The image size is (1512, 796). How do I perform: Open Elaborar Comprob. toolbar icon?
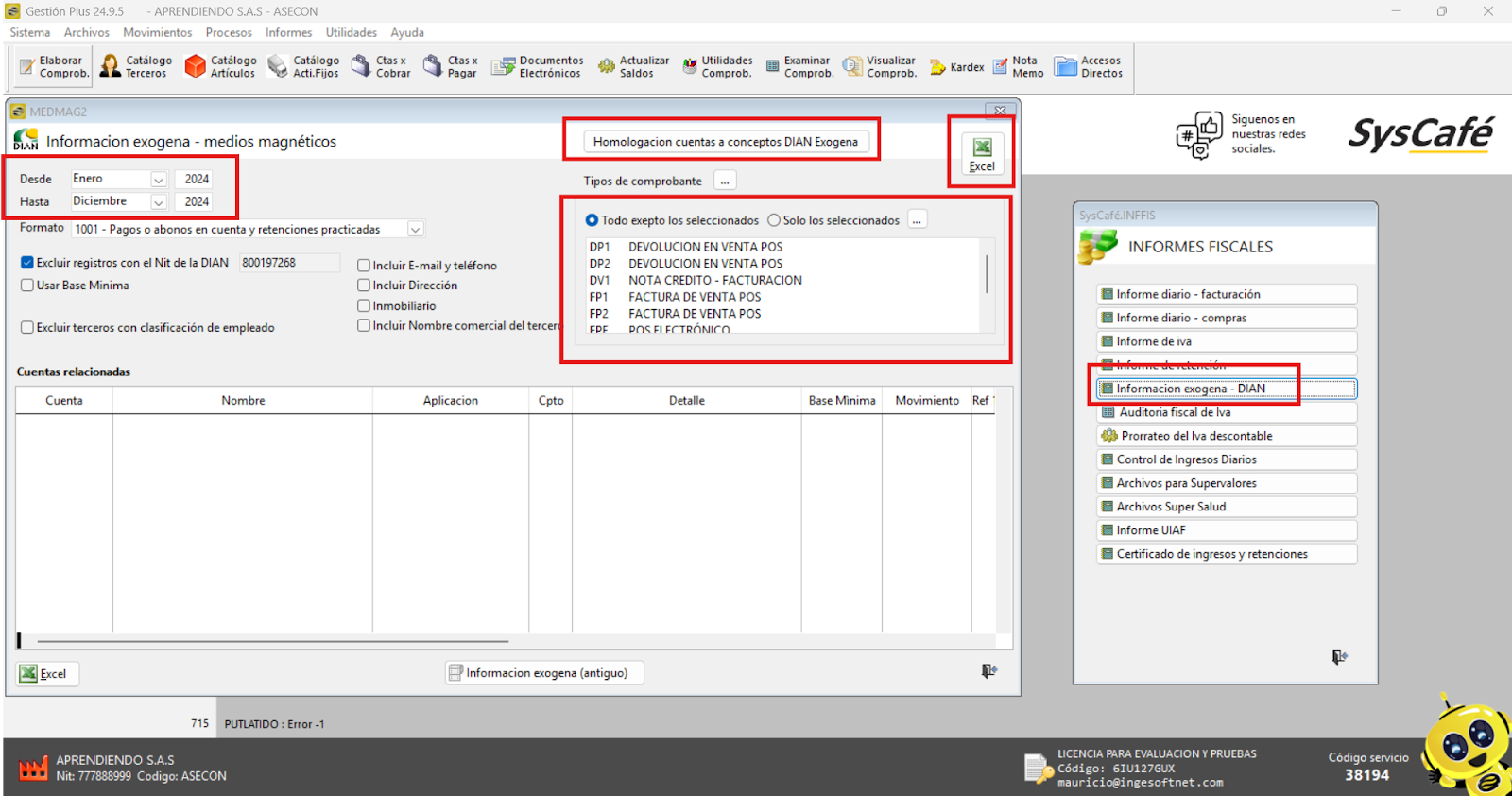click(54, 66)
